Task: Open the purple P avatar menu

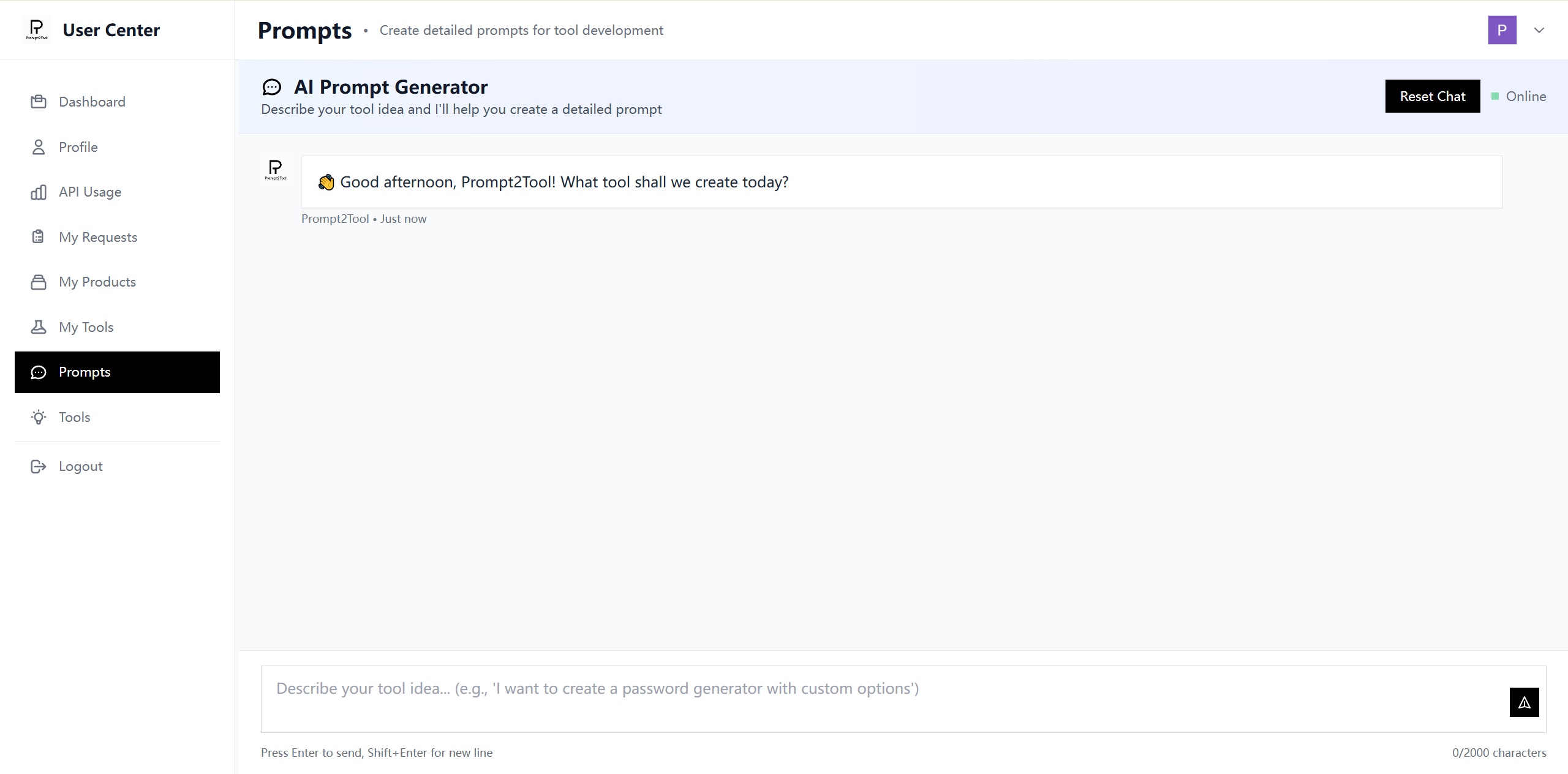Action: point(1502,30)
